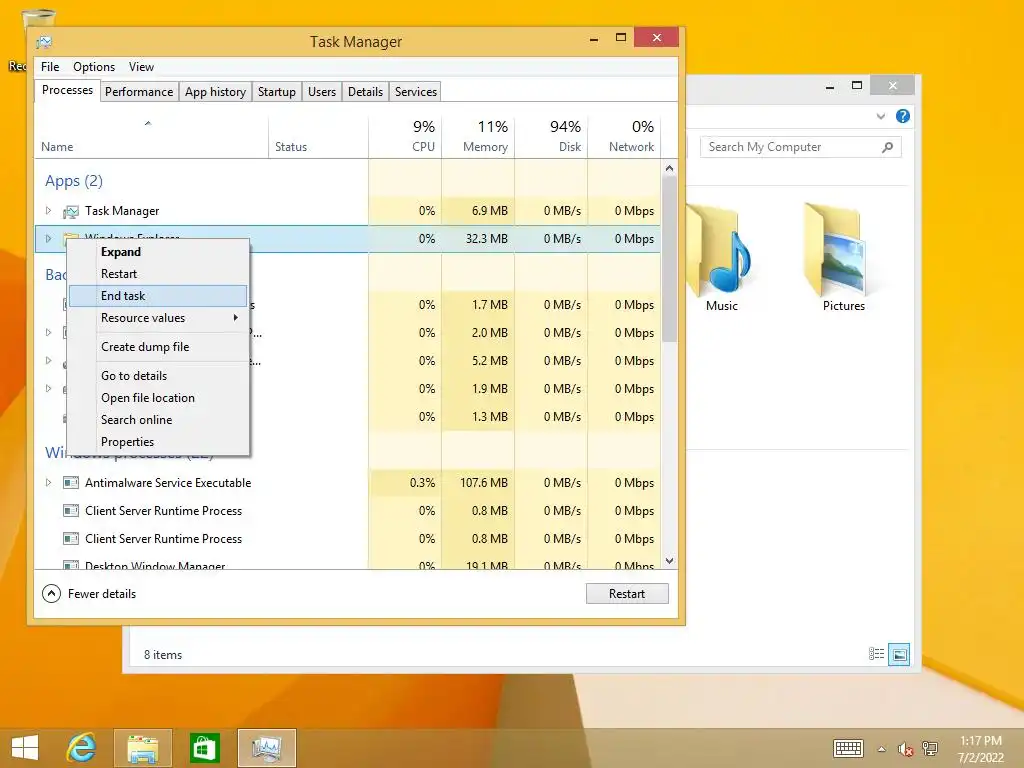Choose End task in the context menu

pos(158,296)
